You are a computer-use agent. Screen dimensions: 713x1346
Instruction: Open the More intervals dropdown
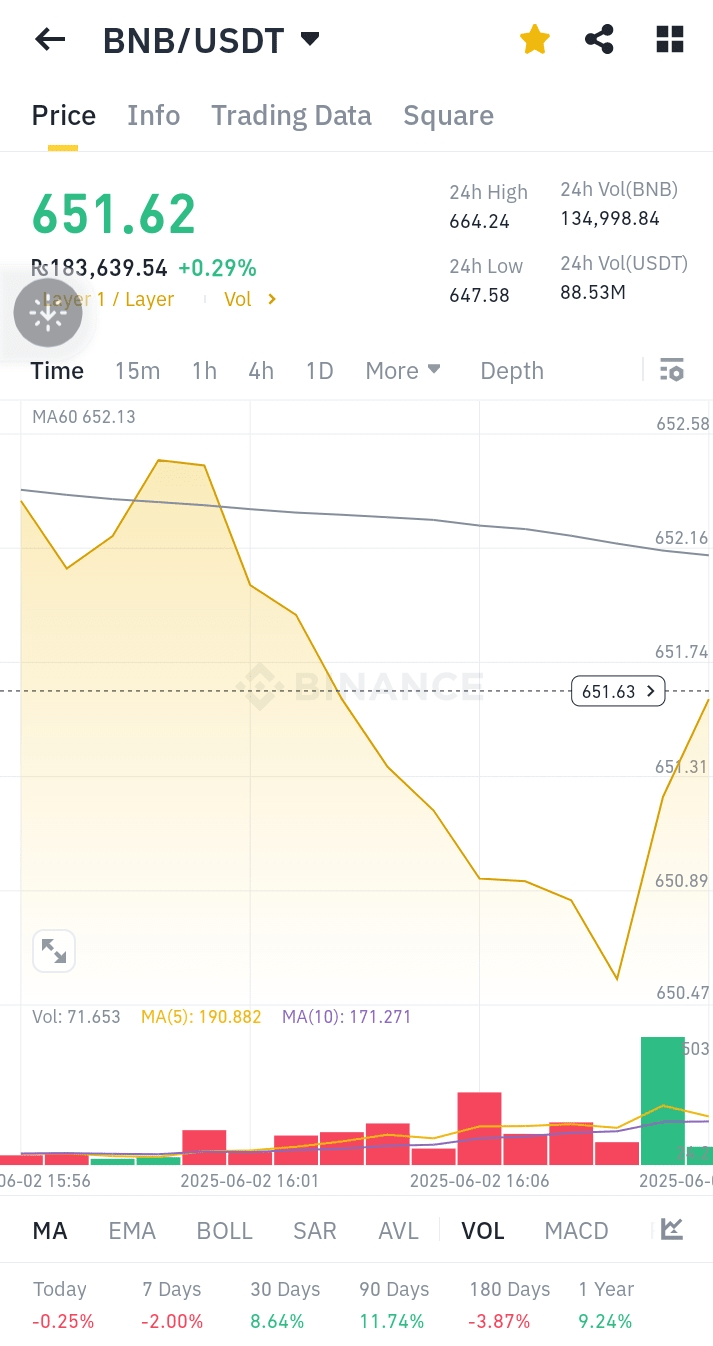(x=403, y=371)
